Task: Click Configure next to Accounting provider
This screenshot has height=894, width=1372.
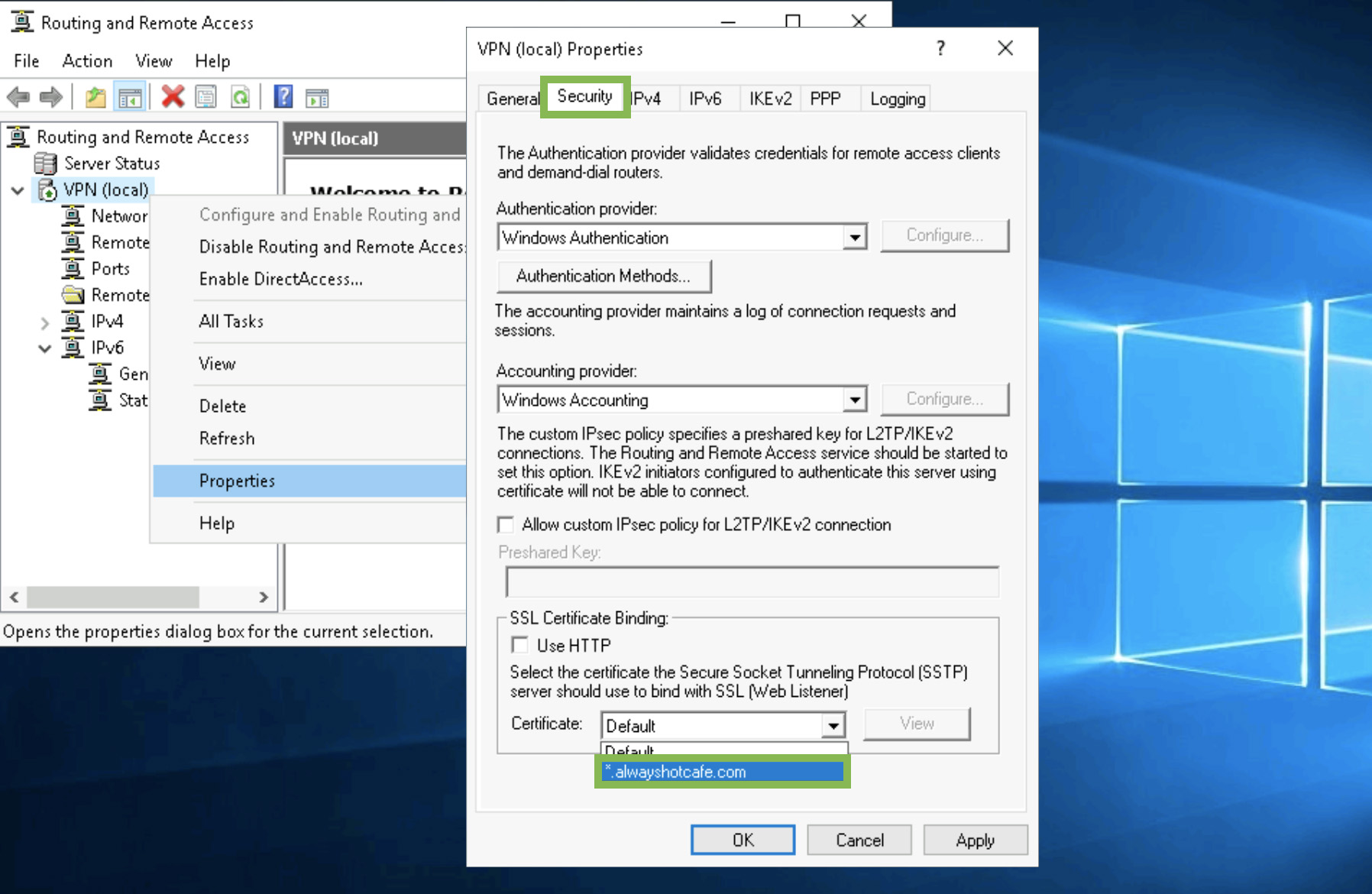Action: point(945,399)
